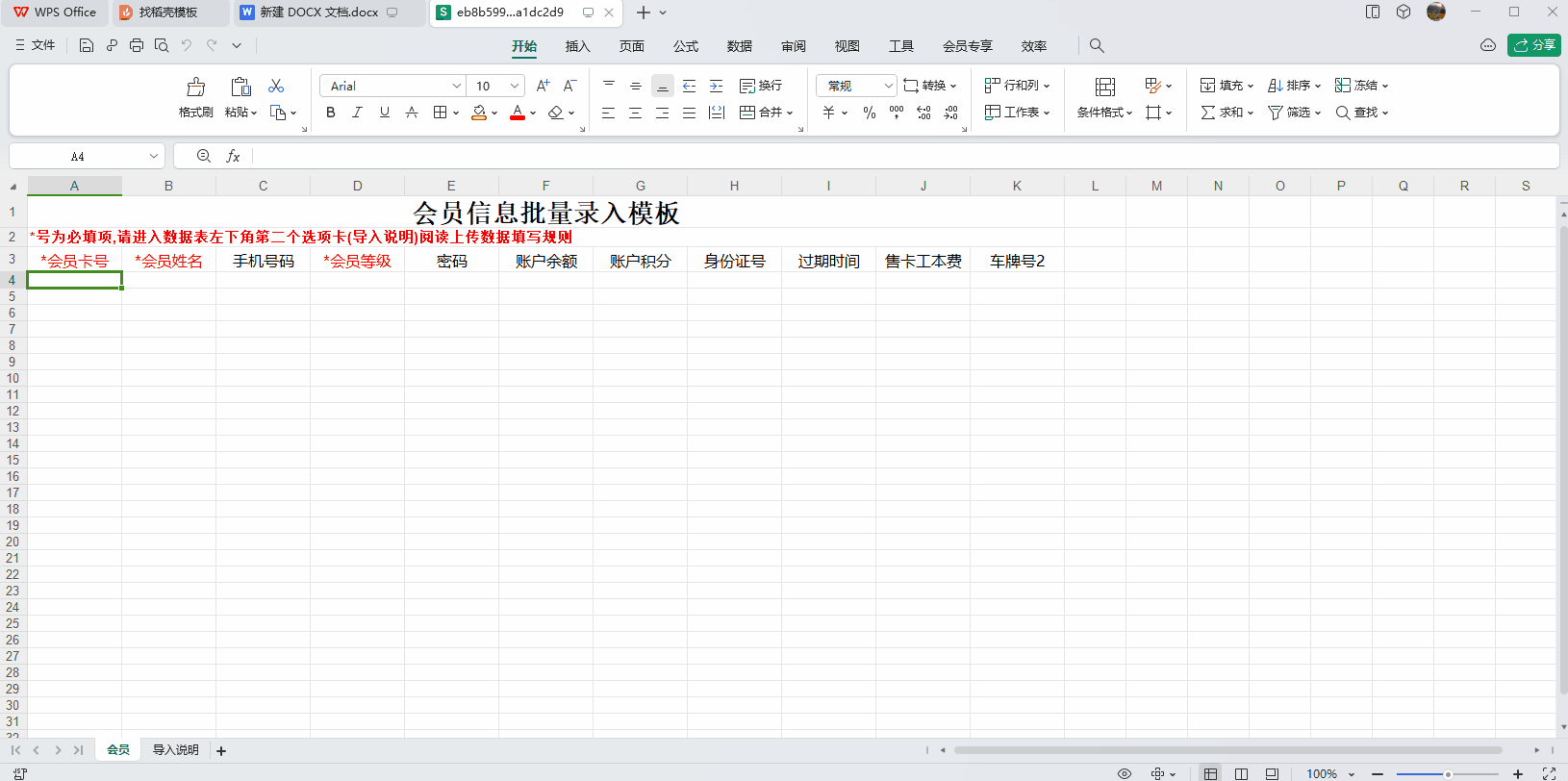
Task: Click the Format Painter (格式刷) icon
Action: click(196, 87)
